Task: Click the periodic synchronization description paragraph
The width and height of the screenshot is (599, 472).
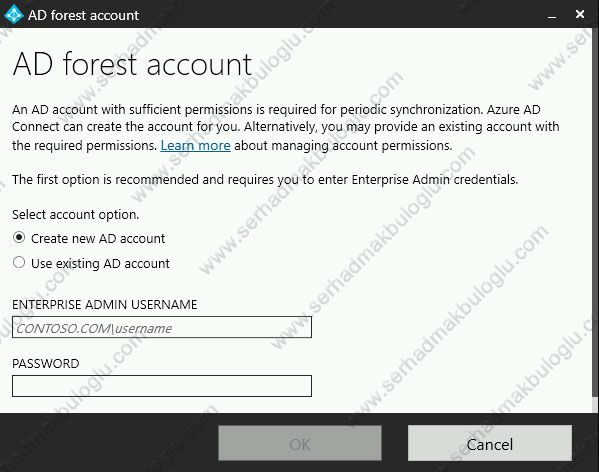Action: pos(285,128)
